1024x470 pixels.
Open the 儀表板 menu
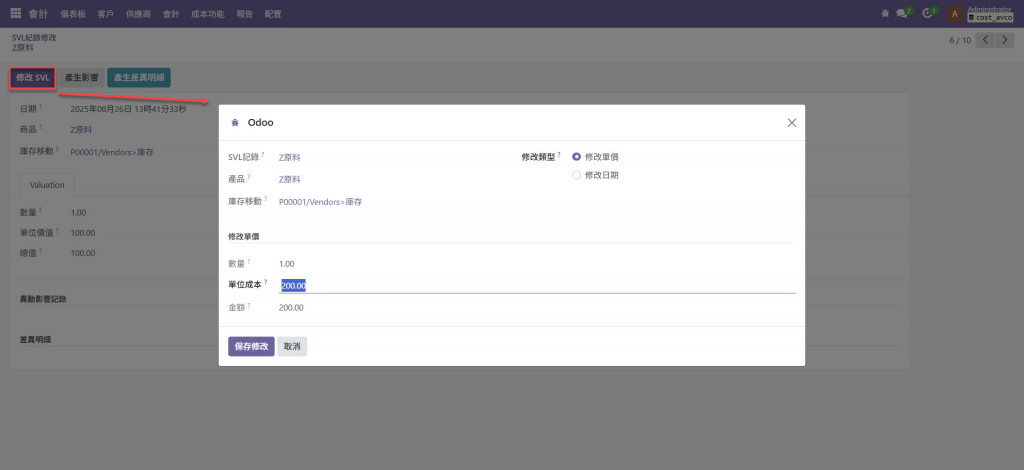(72, 14)
